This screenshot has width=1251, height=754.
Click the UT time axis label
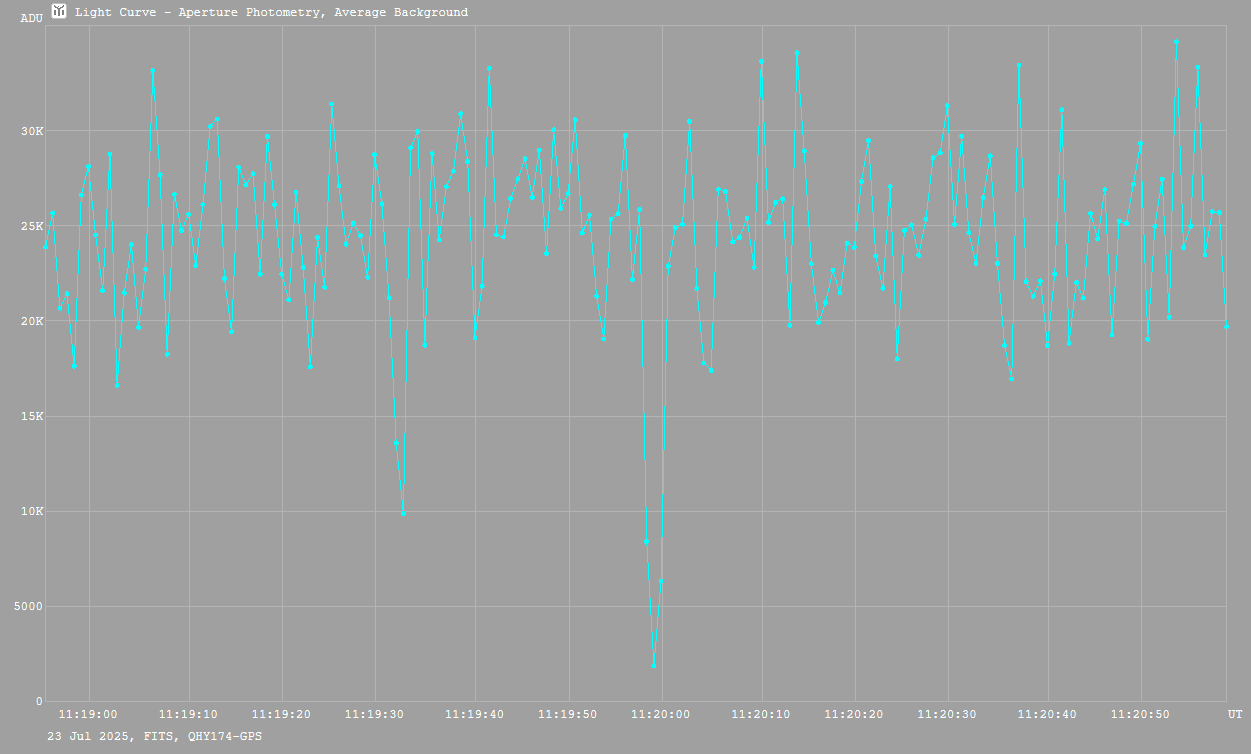[1235, 714]
